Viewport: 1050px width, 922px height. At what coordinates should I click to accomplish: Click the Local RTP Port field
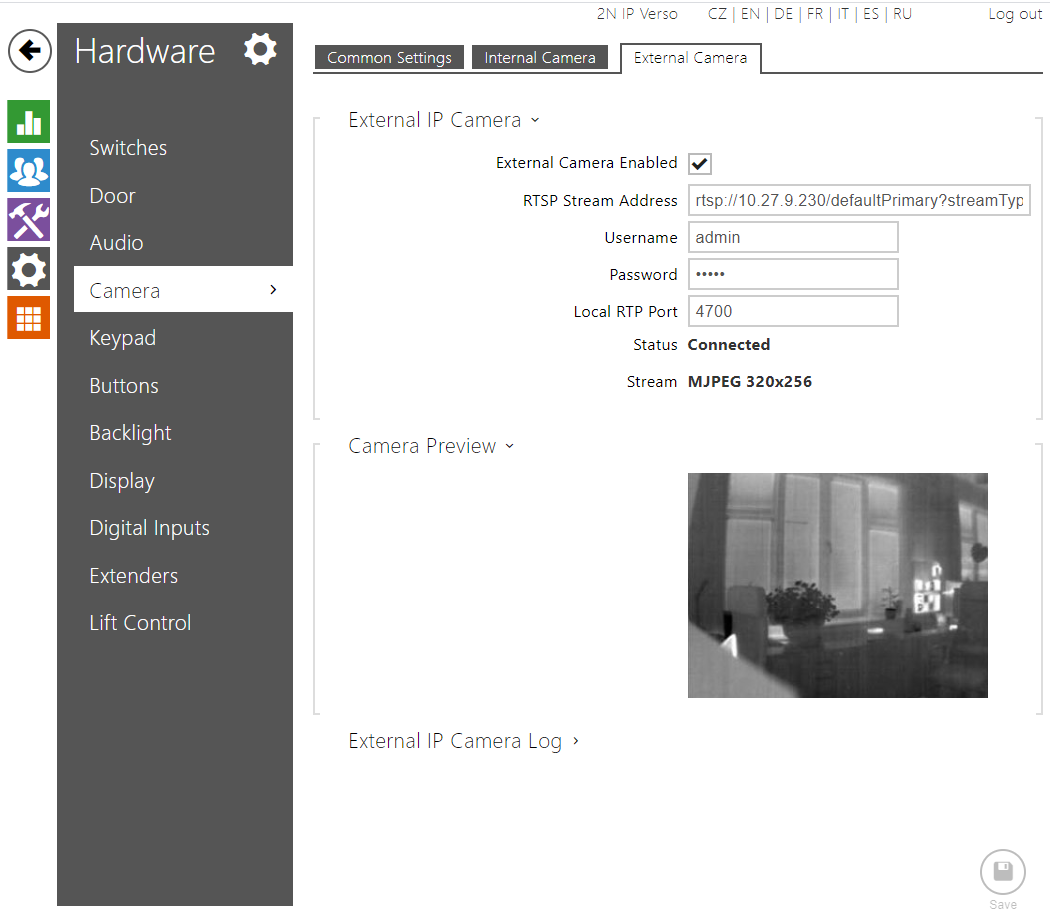pyautogui.click(x=792, y=312)
